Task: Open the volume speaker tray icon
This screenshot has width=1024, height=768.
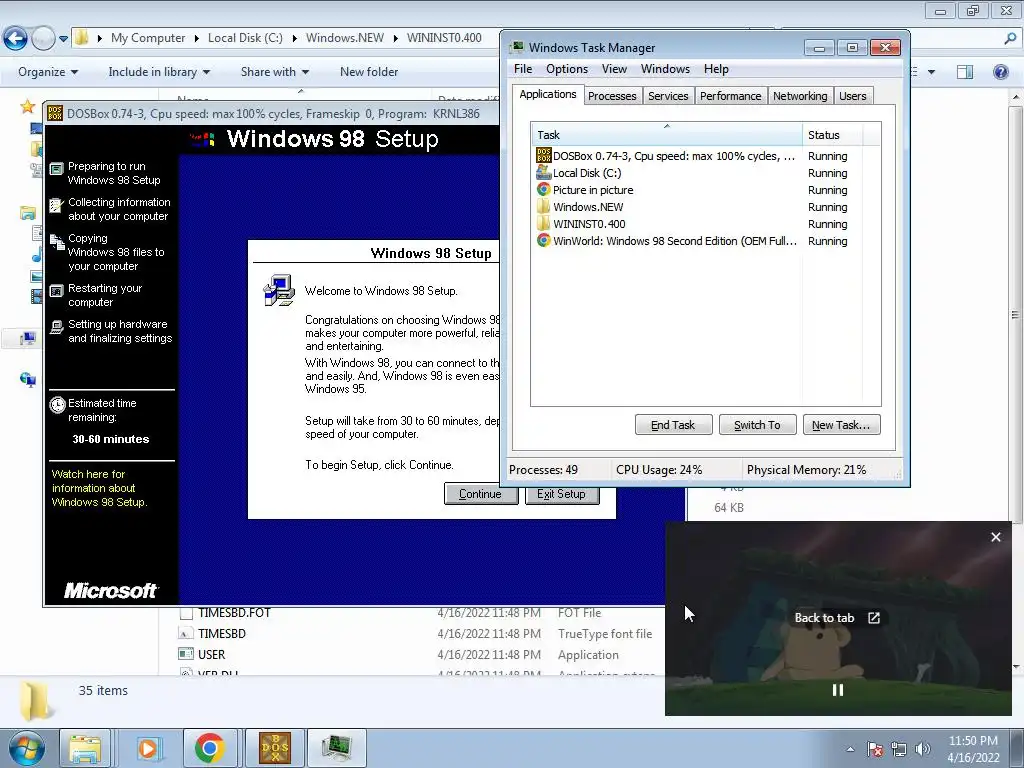Action: click(923, 749)
